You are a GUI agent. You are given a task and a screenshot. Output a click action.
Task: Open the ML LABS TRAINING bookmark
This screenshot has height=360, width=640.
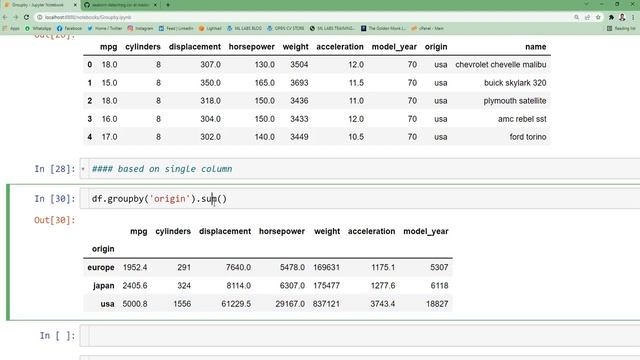pos(332,28)
